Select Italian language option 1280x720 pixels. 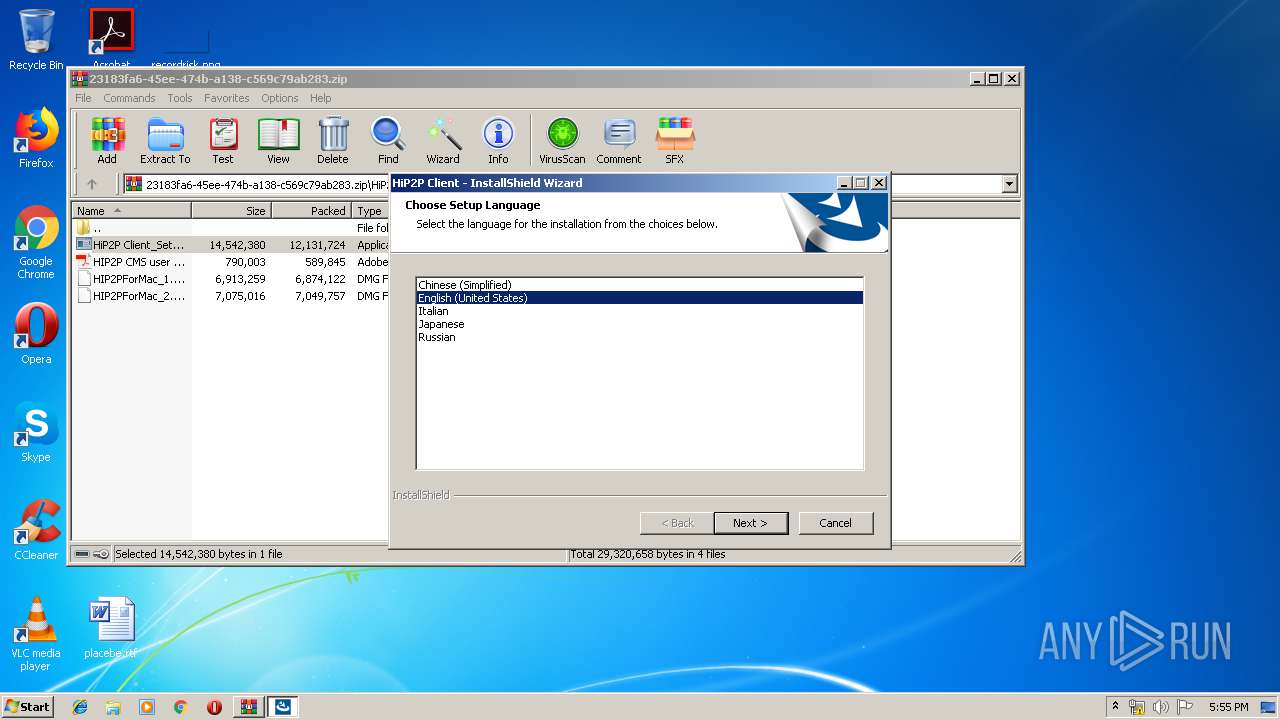640,311
